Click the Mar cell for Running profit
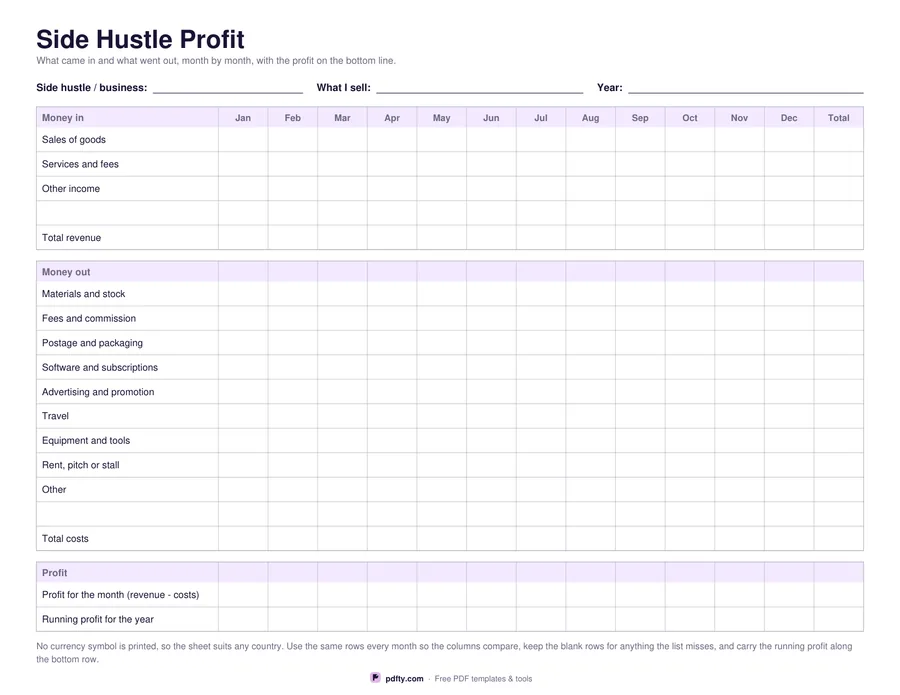900x695 pixels. click(x=342, y=620)
